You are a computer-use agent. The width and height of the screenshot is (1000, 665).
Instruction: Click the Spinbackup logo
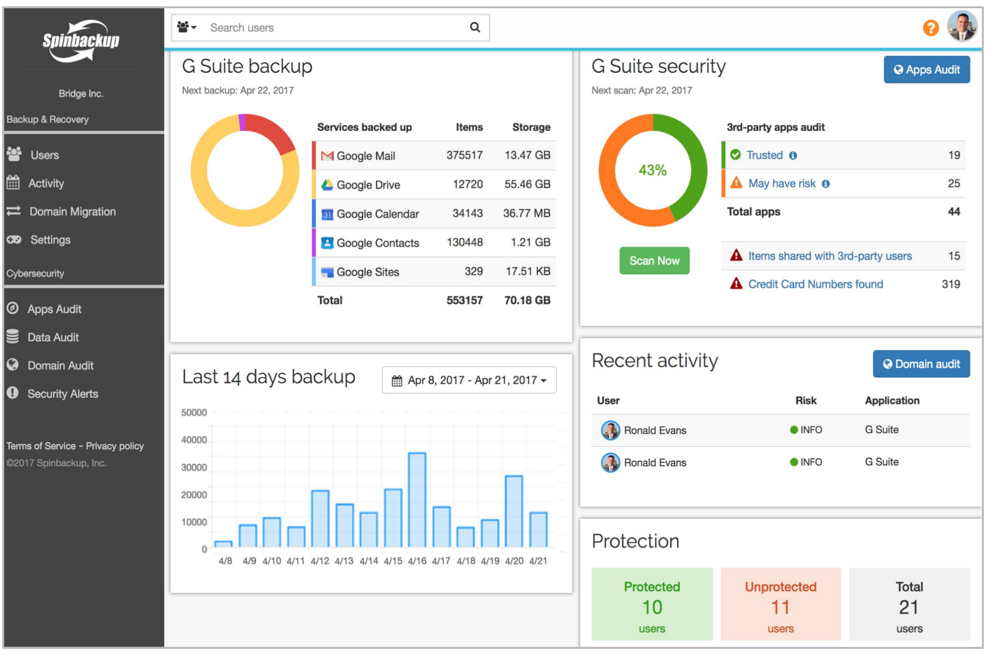click(x=81, y=41)
